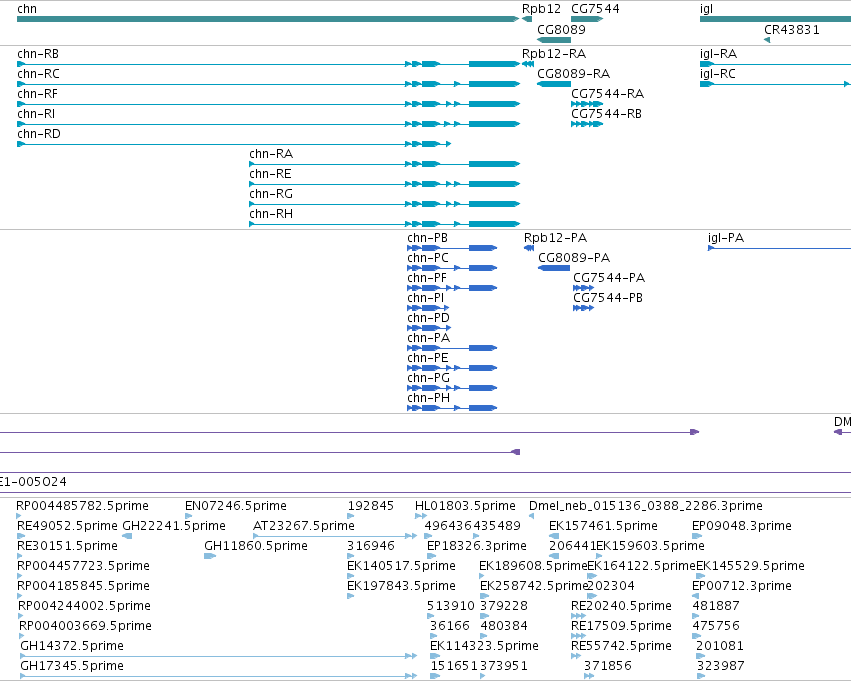This screenshot has width=851, height=681.
Task: Select protein chn-PB
Action: point(452,248)
